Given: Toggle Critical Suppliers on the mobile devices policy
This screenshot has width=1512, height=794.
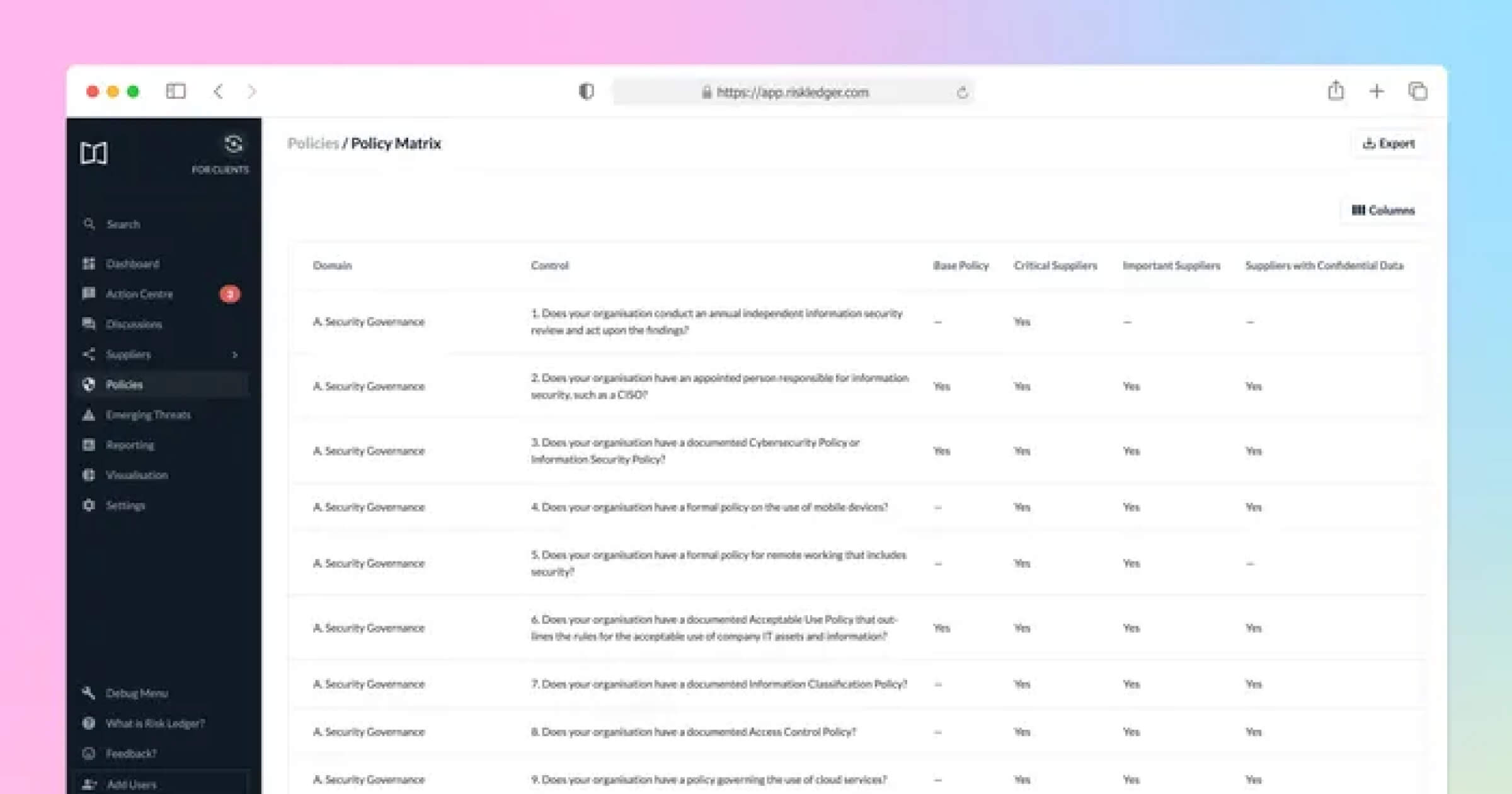Looking at the screenshot, I should 1022,507.
